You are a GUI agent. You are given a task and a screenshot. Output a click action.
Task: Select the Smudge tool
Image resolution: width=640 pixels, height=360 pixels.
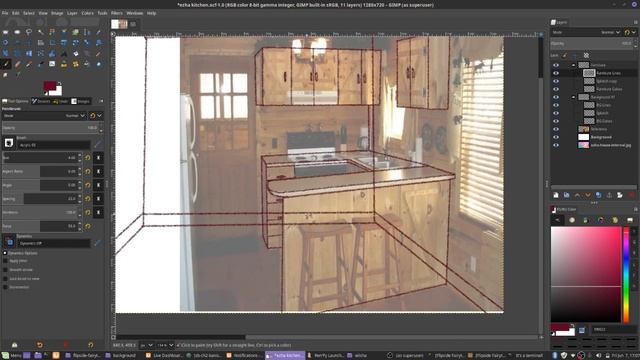(x=5, y=75)
